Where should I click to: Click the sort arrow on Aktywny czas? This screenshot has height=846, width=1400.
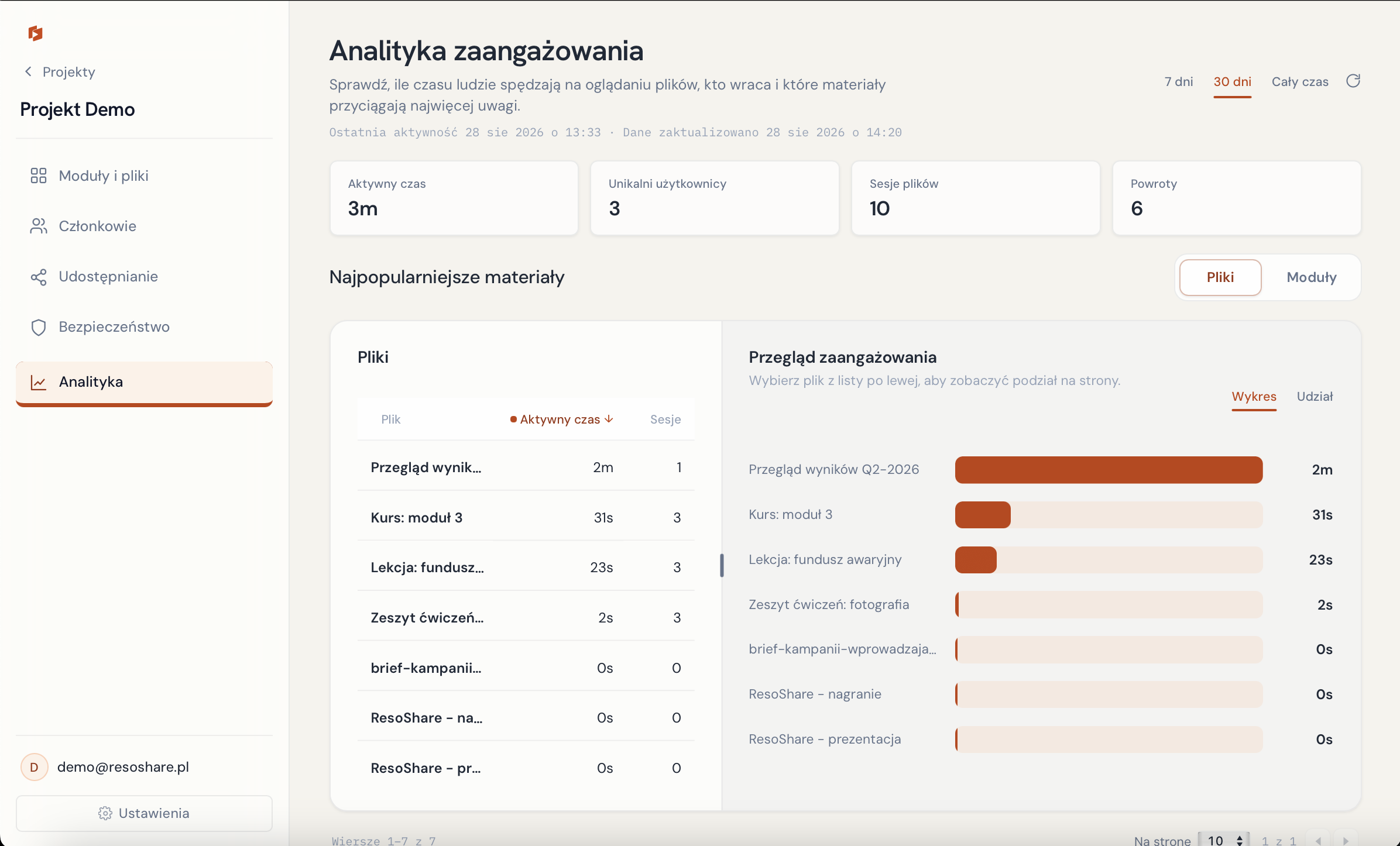point(609,419)
